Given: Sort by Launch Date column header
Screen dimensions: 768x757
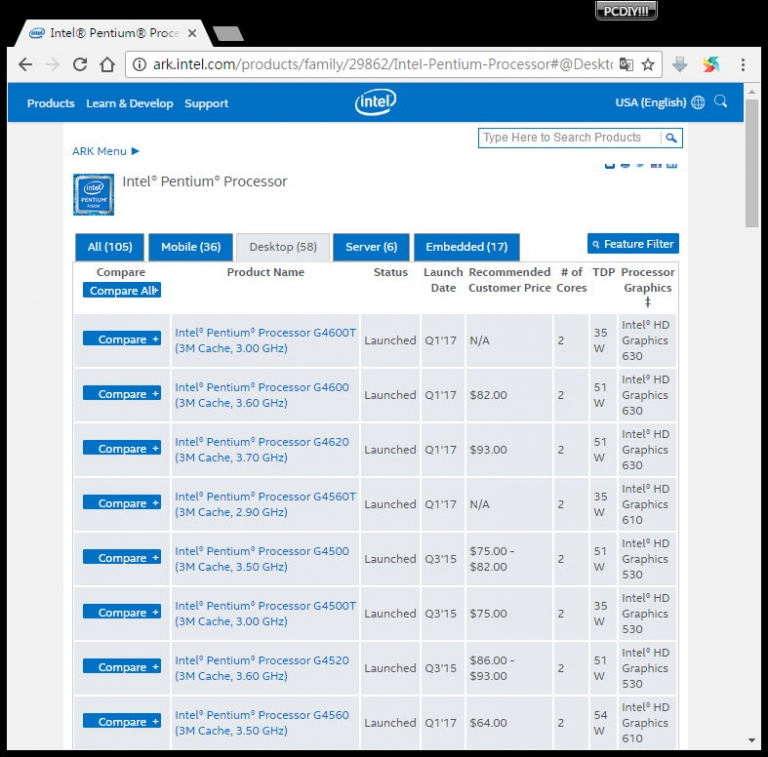Looking at the screenshot, I should [x=443, y=280].
